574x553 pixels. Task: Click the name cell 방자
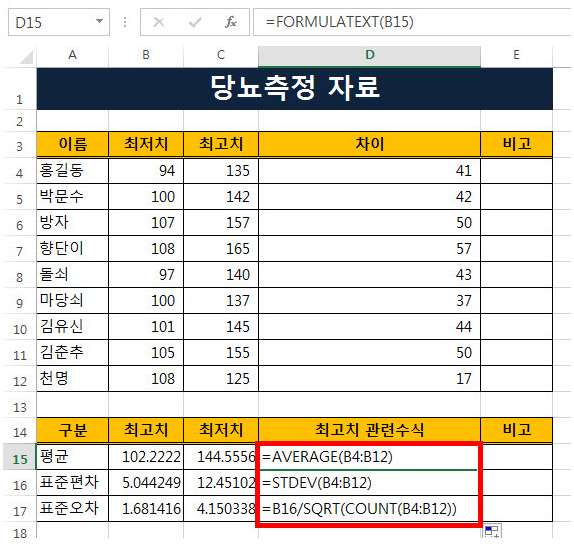pos(72,223)
